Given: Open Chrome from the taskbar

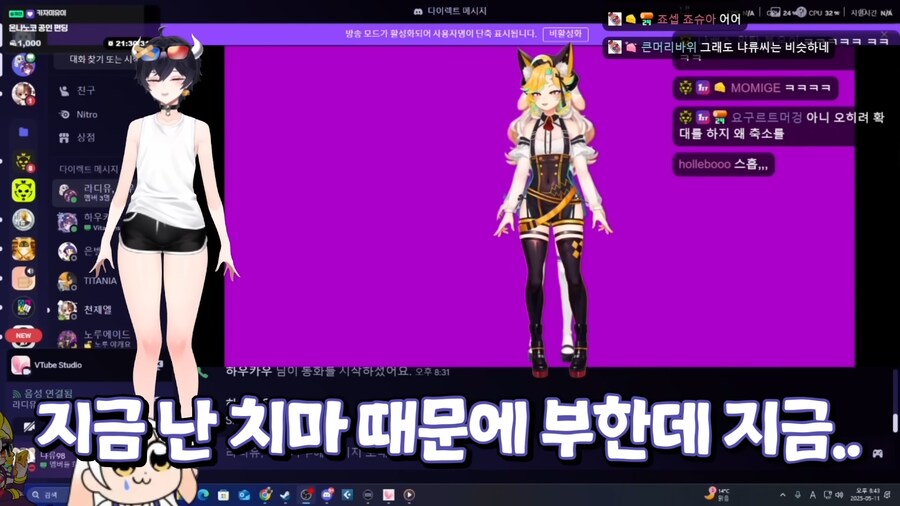Looking at the screenshot, I should click(265, 495).
